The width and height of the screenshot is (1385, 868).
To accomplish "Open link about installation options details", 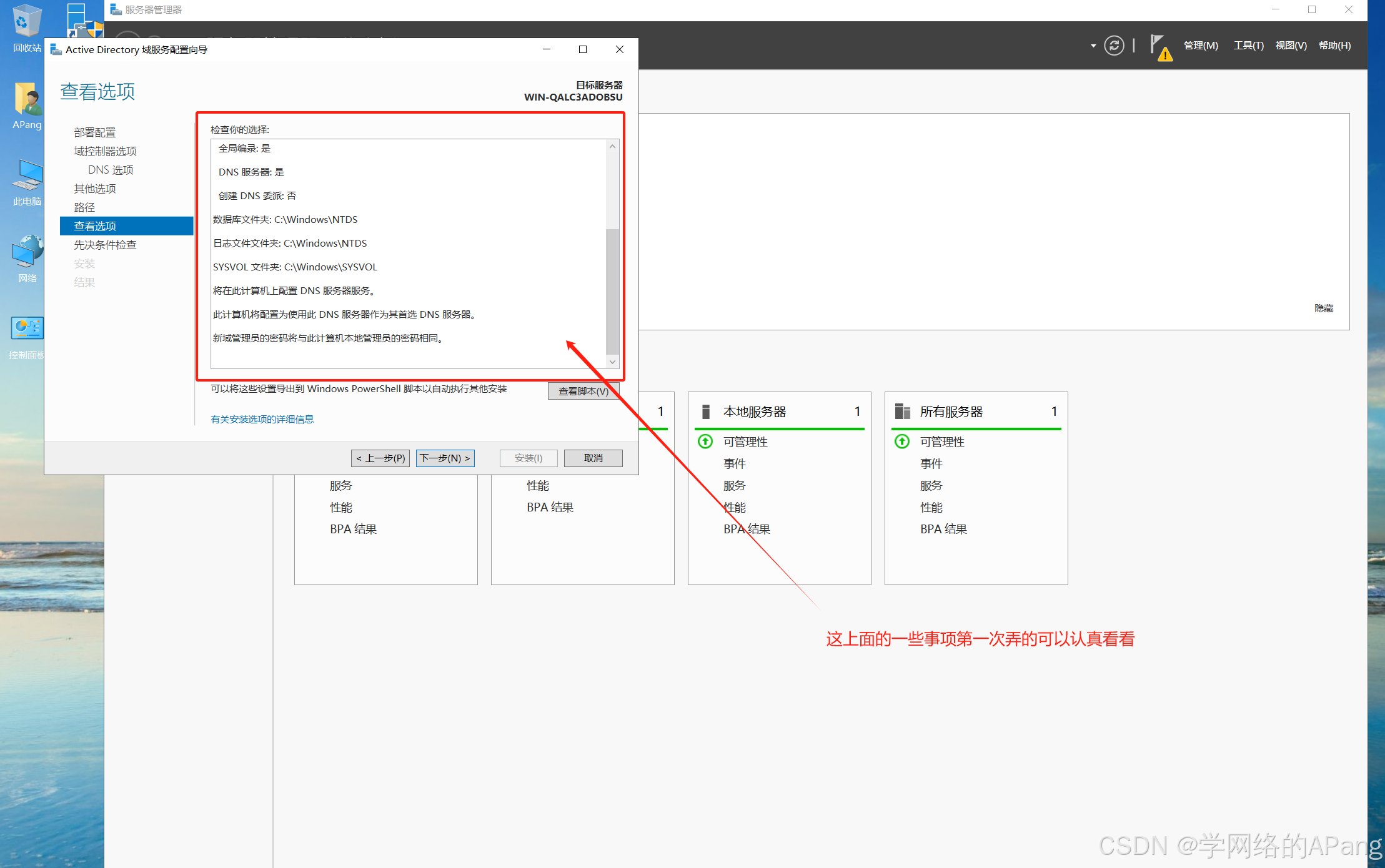I will click(262, 419).
